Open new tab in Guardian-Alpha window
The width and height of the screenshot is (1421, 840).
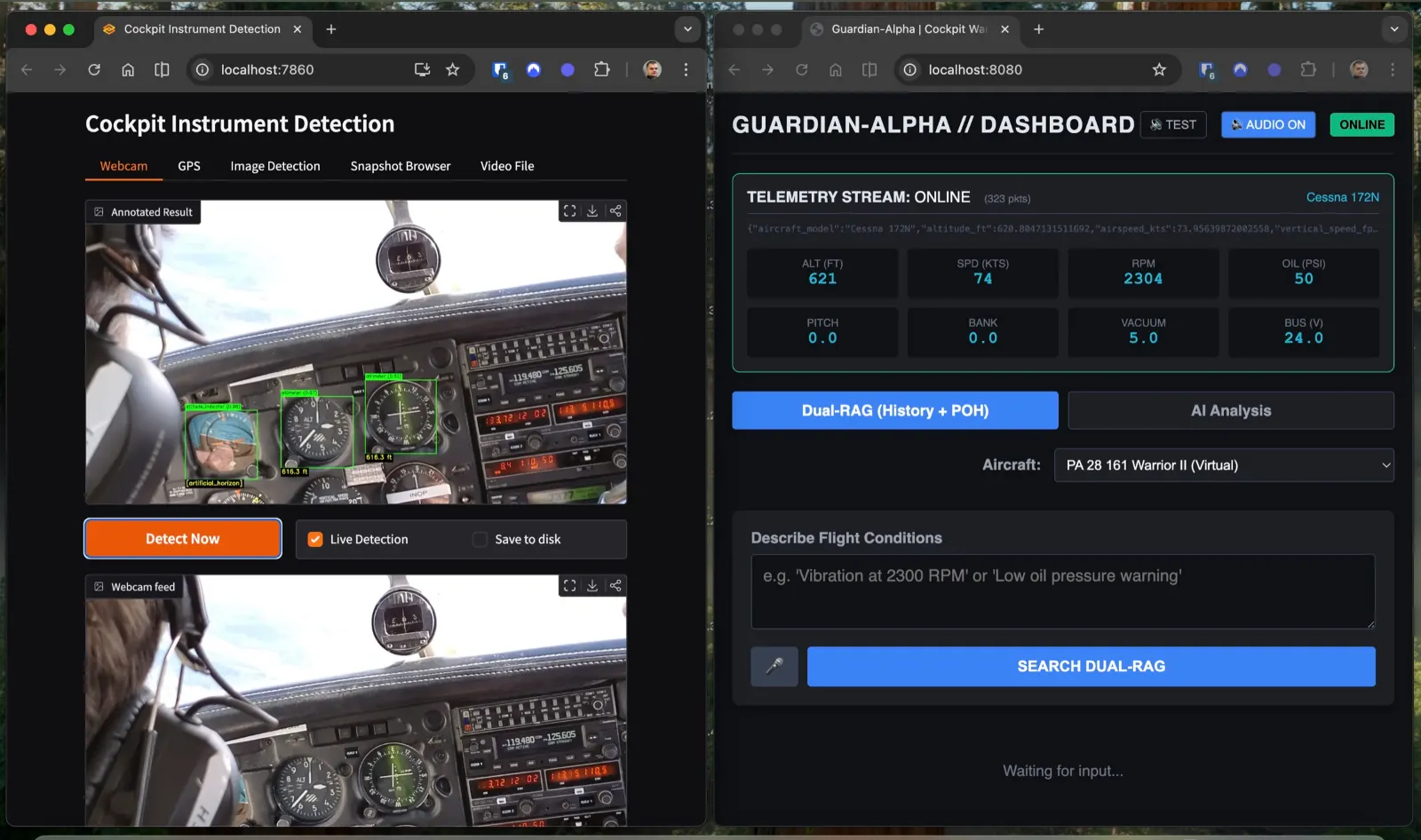pyautogui.click(x=1038, y=29)
